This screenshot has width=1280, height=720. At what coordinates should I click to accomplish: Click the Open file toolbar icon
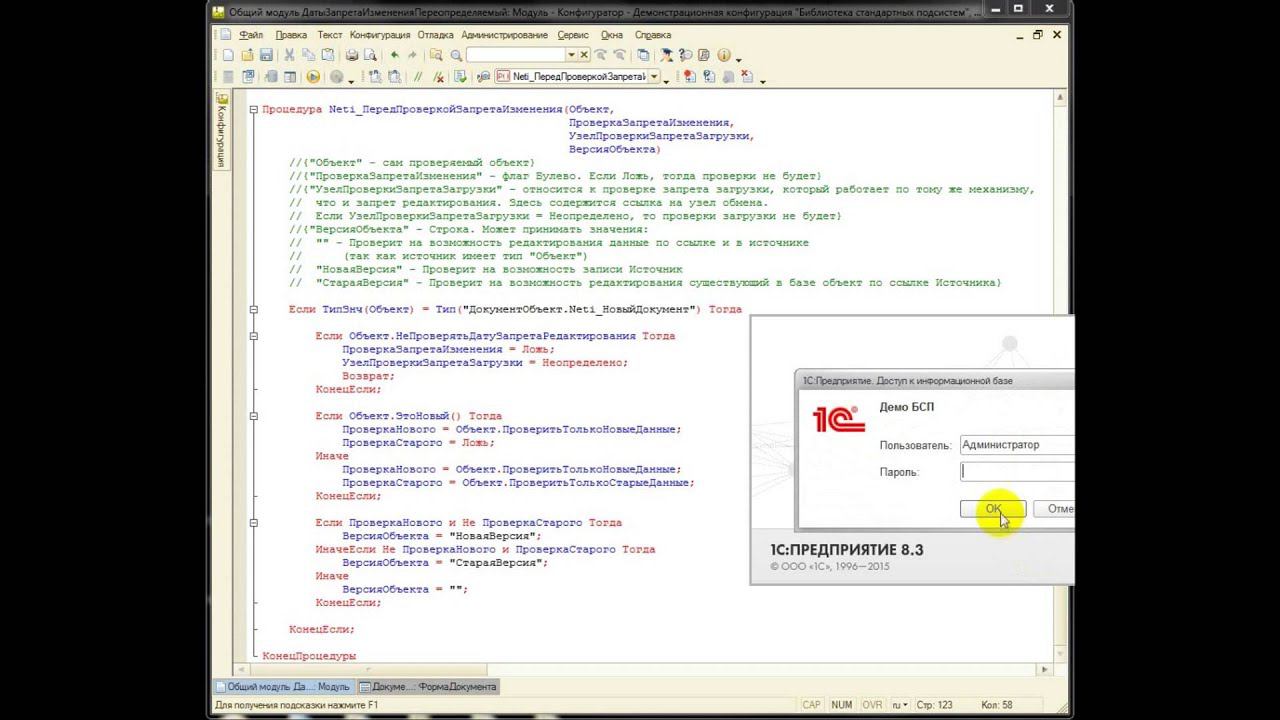247,55
